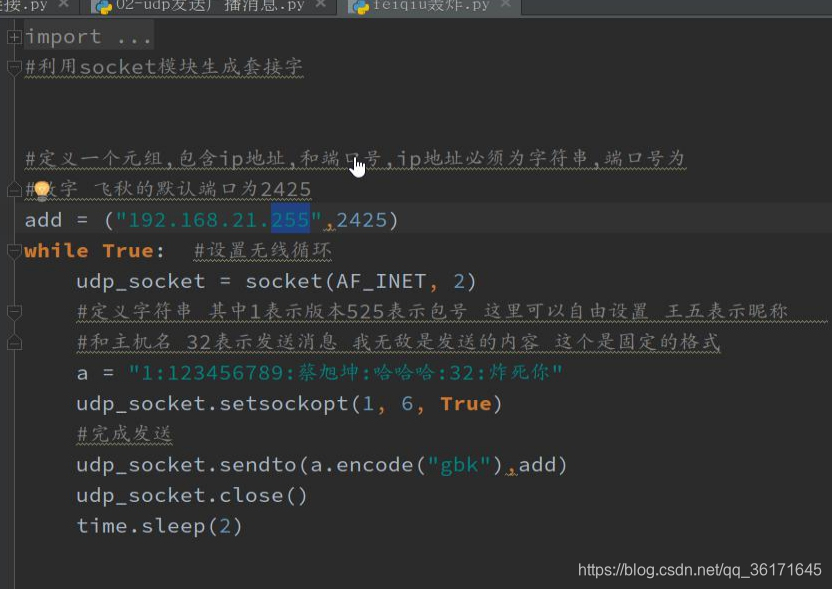Viewport: 832px width, 589px height.
Task: Click "AF_INET" in the socket call
Action: tap(381, 281)
